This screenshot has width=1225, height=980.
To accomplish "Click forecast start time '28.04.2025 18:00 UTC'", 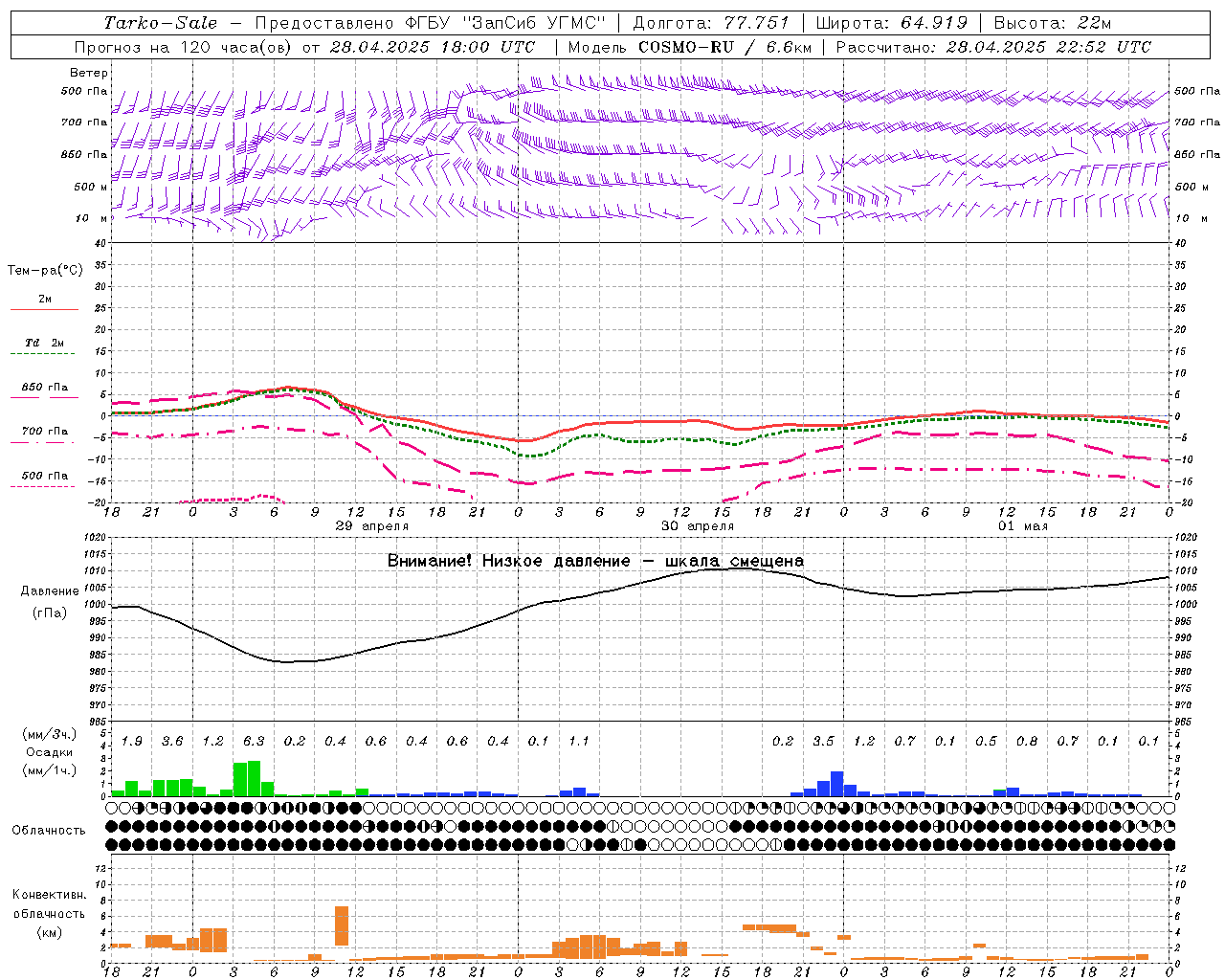I will tap(433, 47).
